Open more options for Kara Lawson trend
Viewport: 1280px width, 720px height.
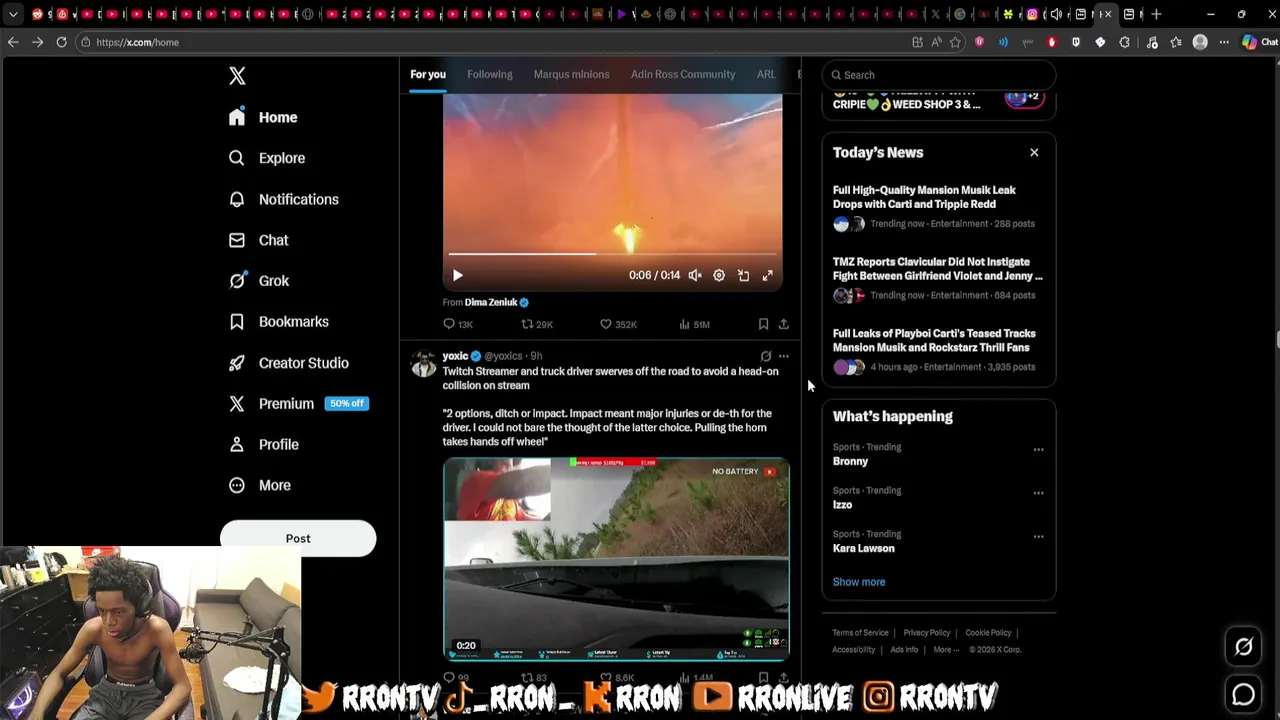1038,537
